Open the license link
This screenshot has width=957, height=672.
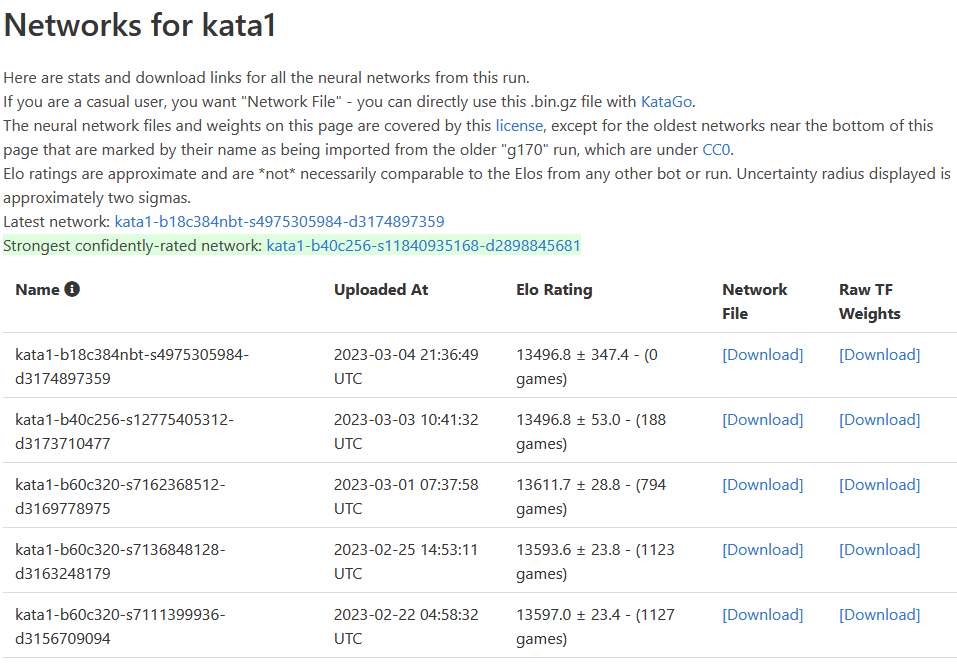(519, 126)
